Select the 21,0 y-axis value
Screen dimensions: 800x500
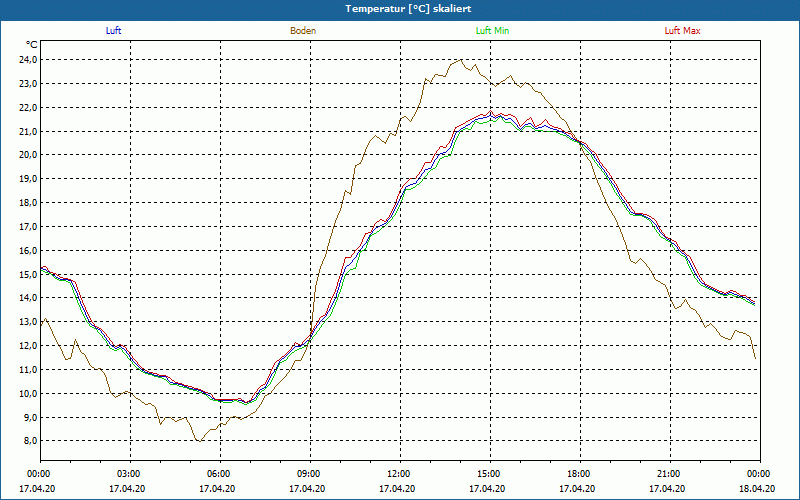(29, 131)
